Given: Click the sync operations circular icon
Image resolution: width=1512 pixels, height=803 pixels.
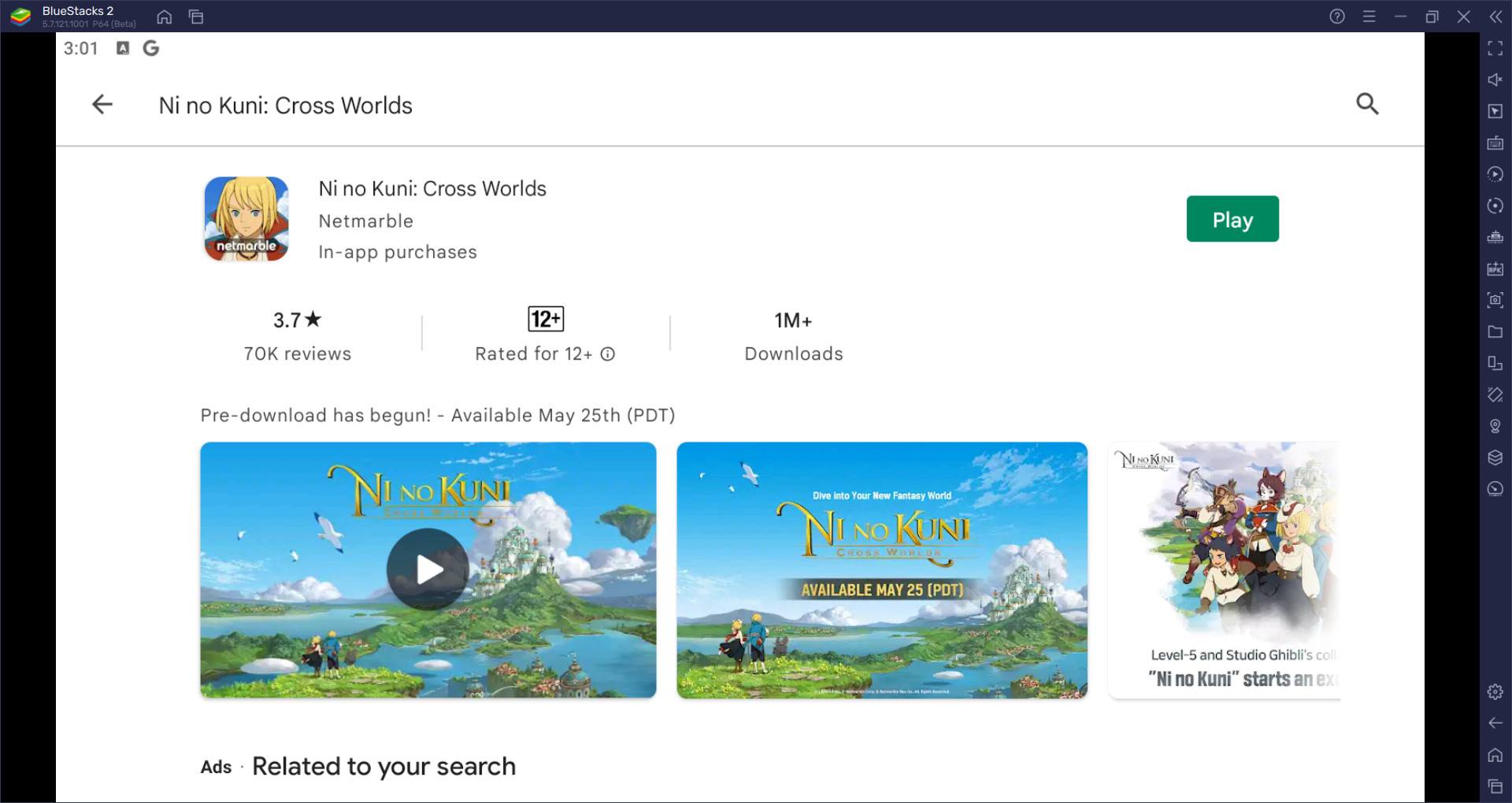Looking at the screenshot, I should tap(1495, 205).
